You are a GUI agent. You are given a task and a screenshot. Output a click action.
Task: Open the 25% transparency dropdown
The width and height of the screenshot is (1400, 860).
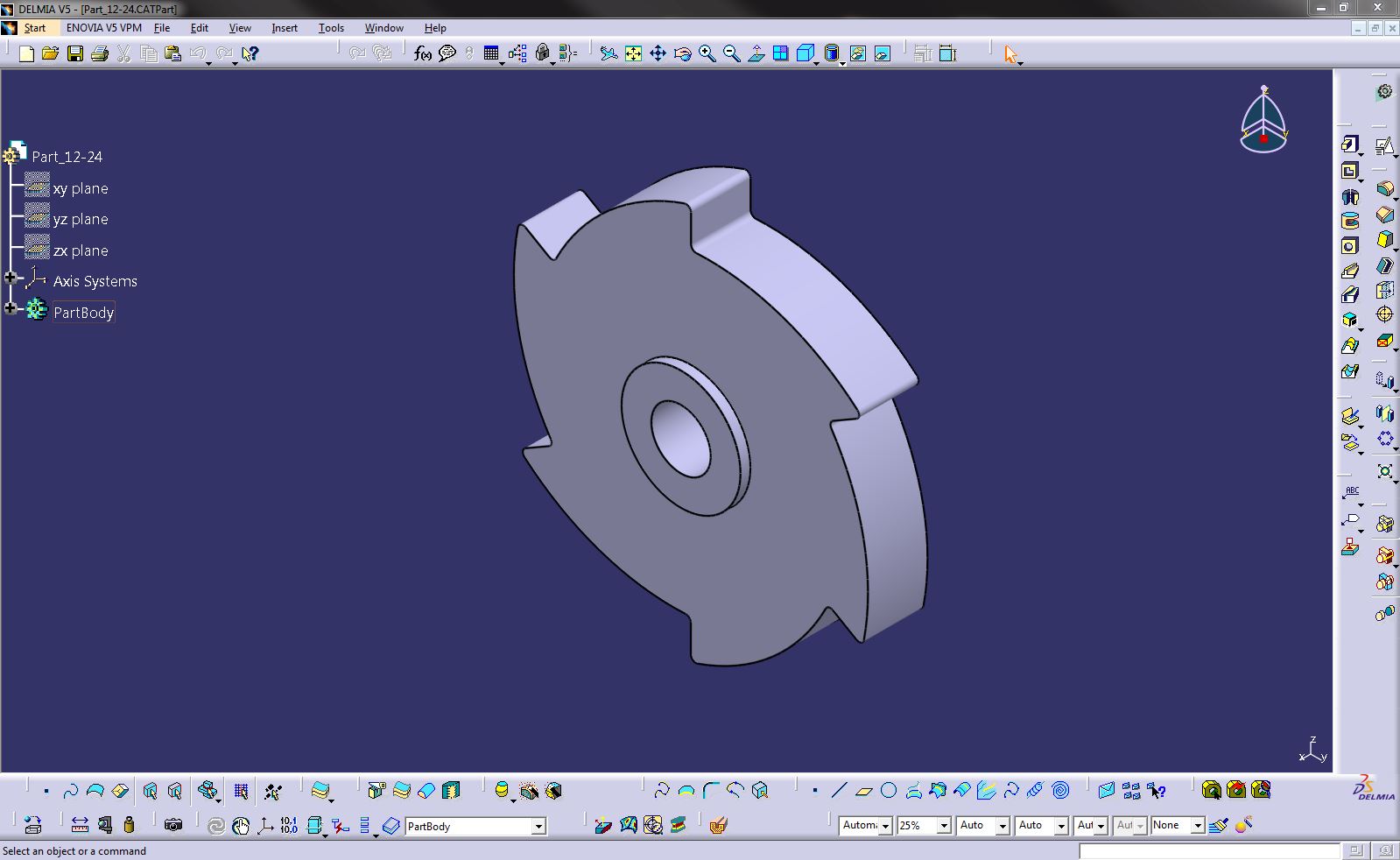click(944, 826)
